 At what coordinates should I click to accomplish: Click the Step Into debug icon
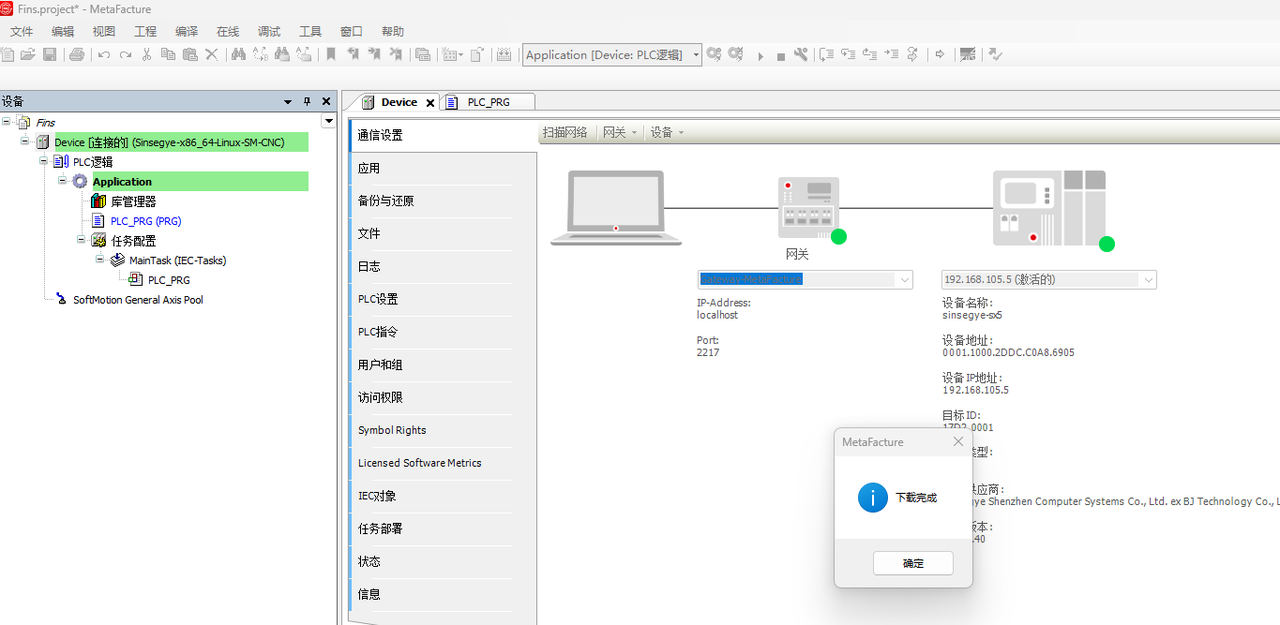pos(848,55)
